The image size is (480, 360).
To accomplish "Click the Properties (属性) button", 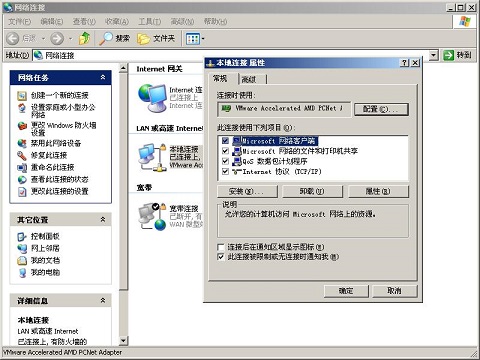I will (x=378, y=192).
